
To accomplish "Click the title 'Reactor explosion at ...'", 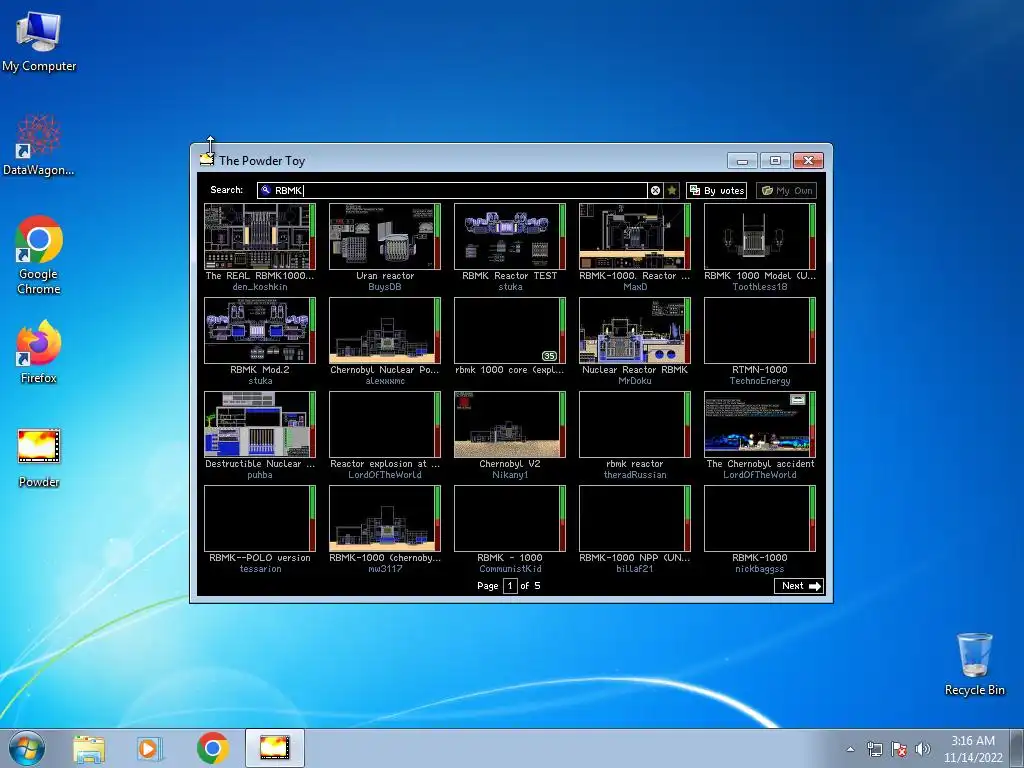I will tap(385, 464).
